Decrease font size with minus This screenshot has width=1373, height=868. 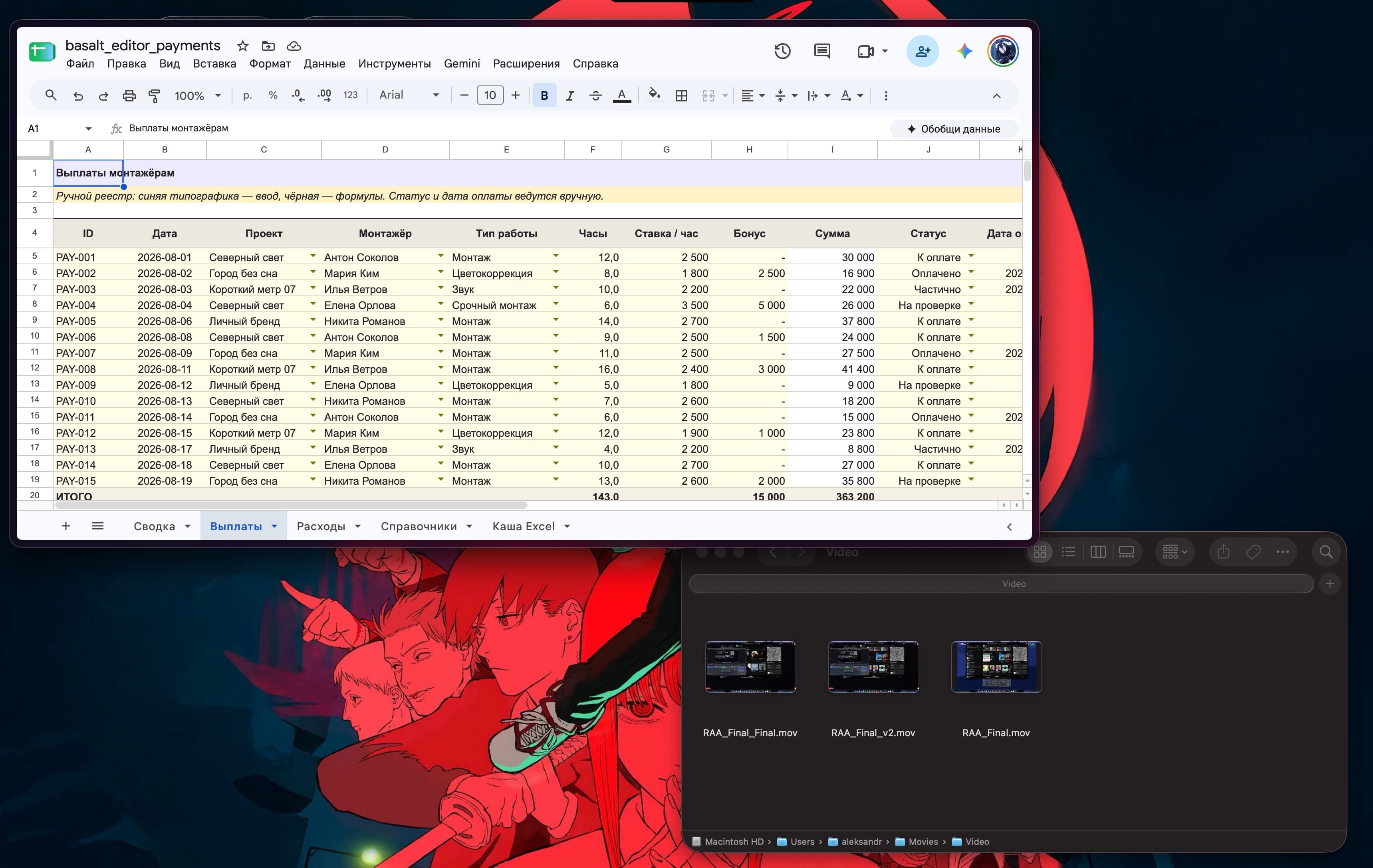click(x=464, y=95)
